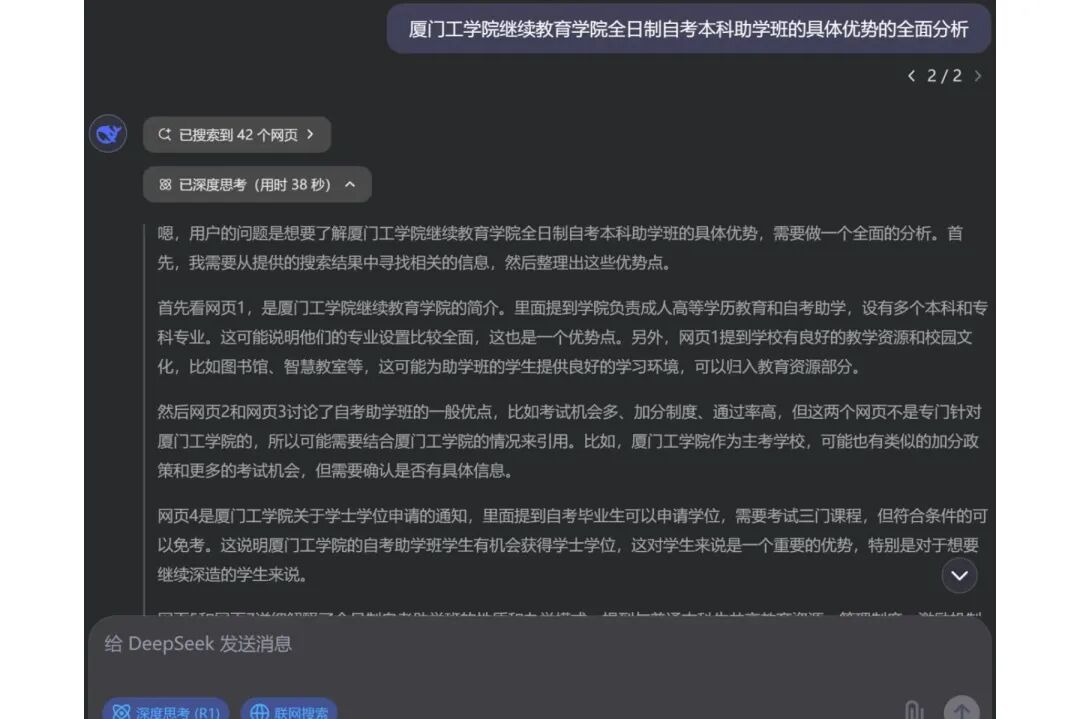
Task: Toggle 联网搜索 web search mode
Action: pos(289,709)
